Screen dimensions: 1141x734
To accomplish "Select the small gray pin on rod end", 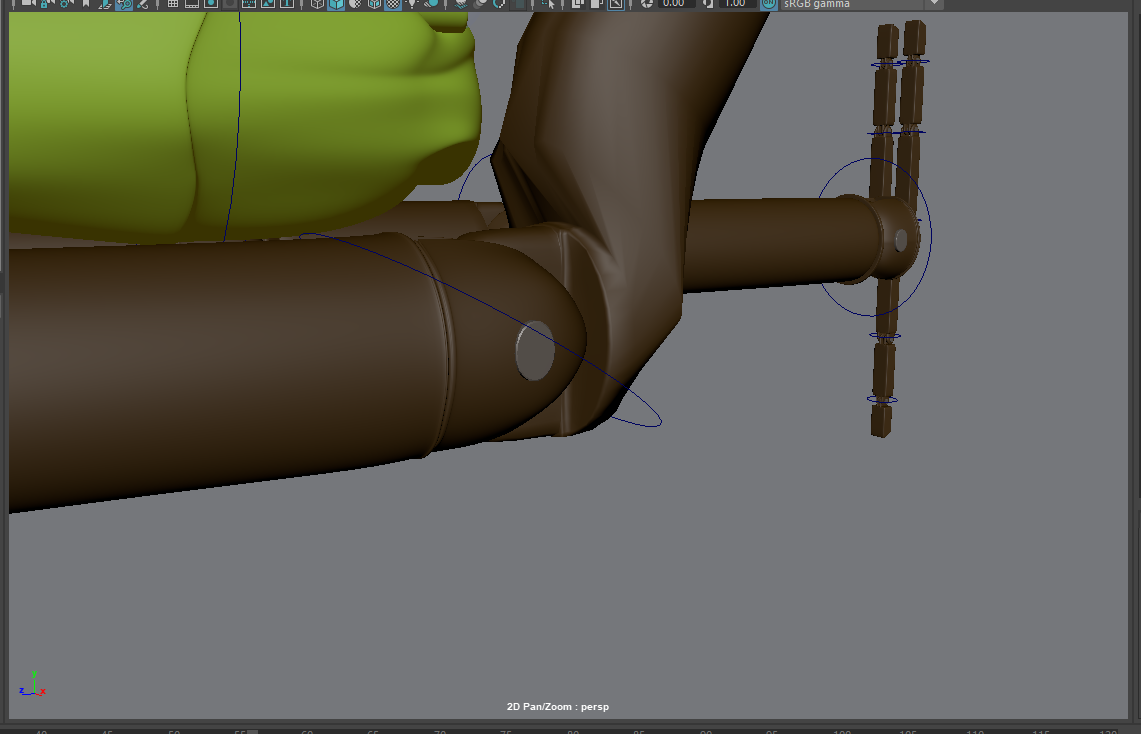I will point(901,240).
